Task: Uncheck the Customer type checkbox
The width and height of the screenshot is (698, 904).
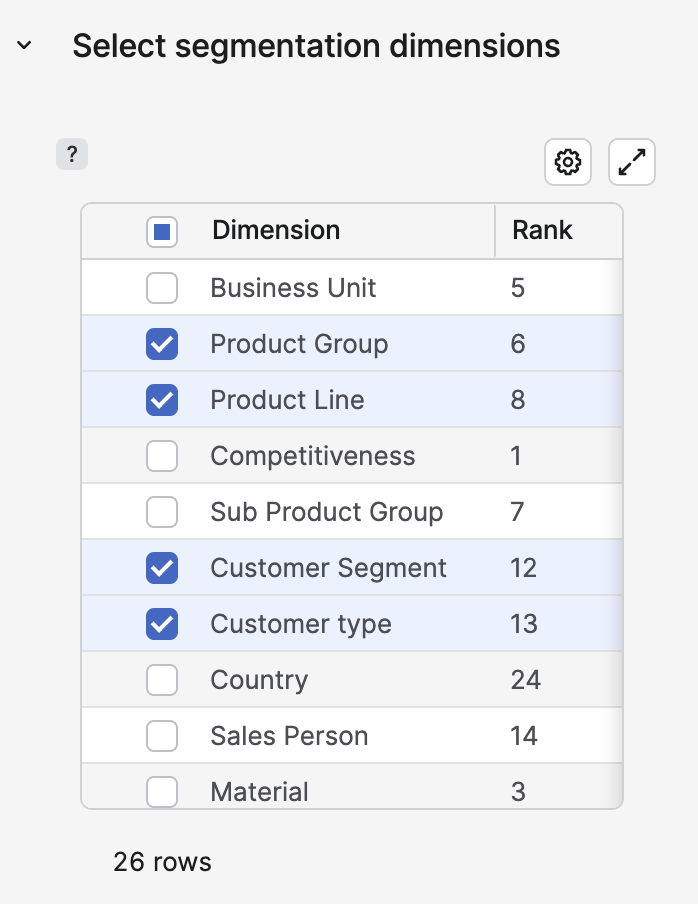Action: tap(162, 624)
